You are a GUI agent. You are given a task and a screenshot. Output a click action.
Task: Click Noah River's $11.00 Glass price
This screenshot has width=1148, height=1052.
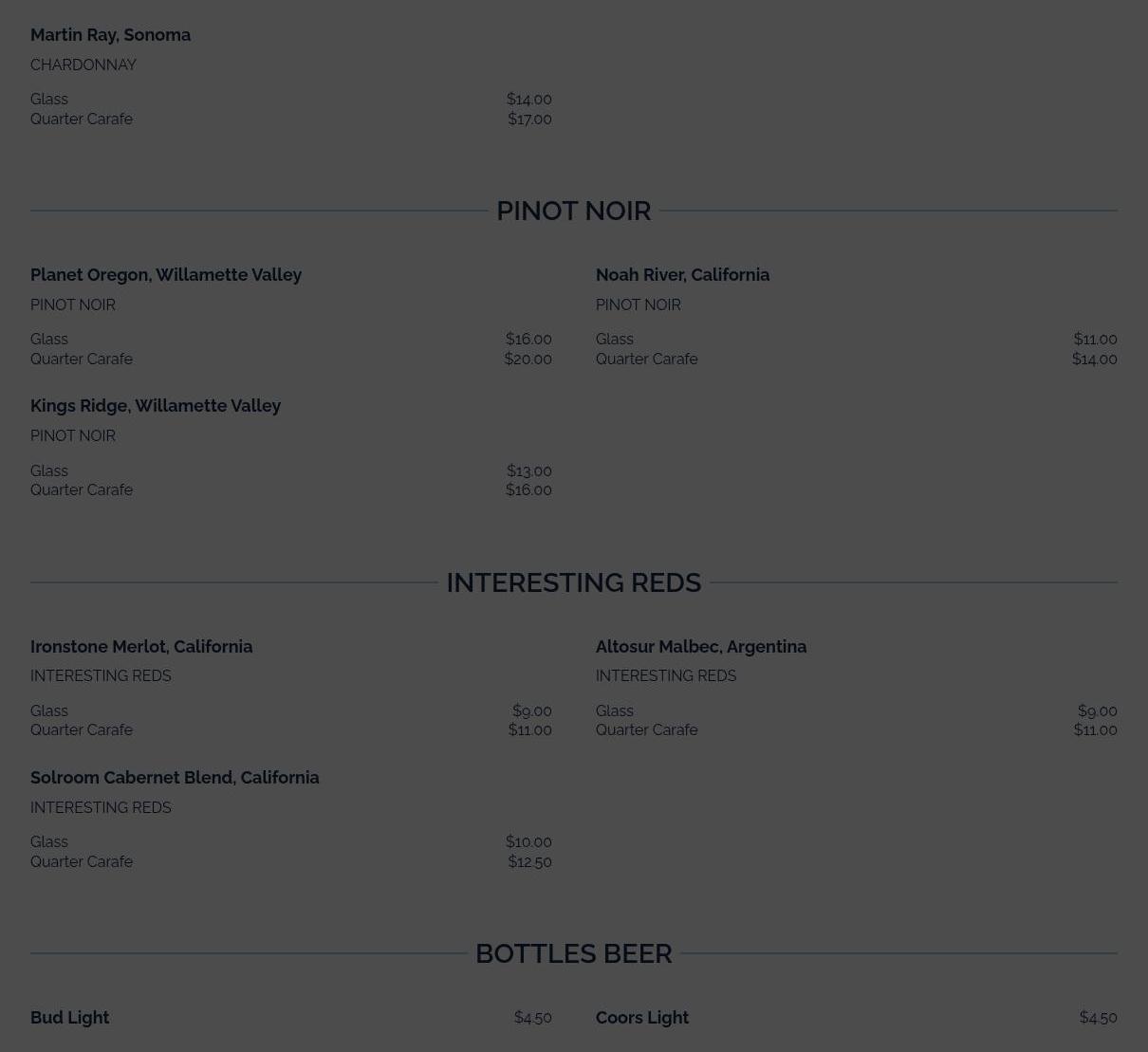pyautogui.click(x=1095, y=340)
